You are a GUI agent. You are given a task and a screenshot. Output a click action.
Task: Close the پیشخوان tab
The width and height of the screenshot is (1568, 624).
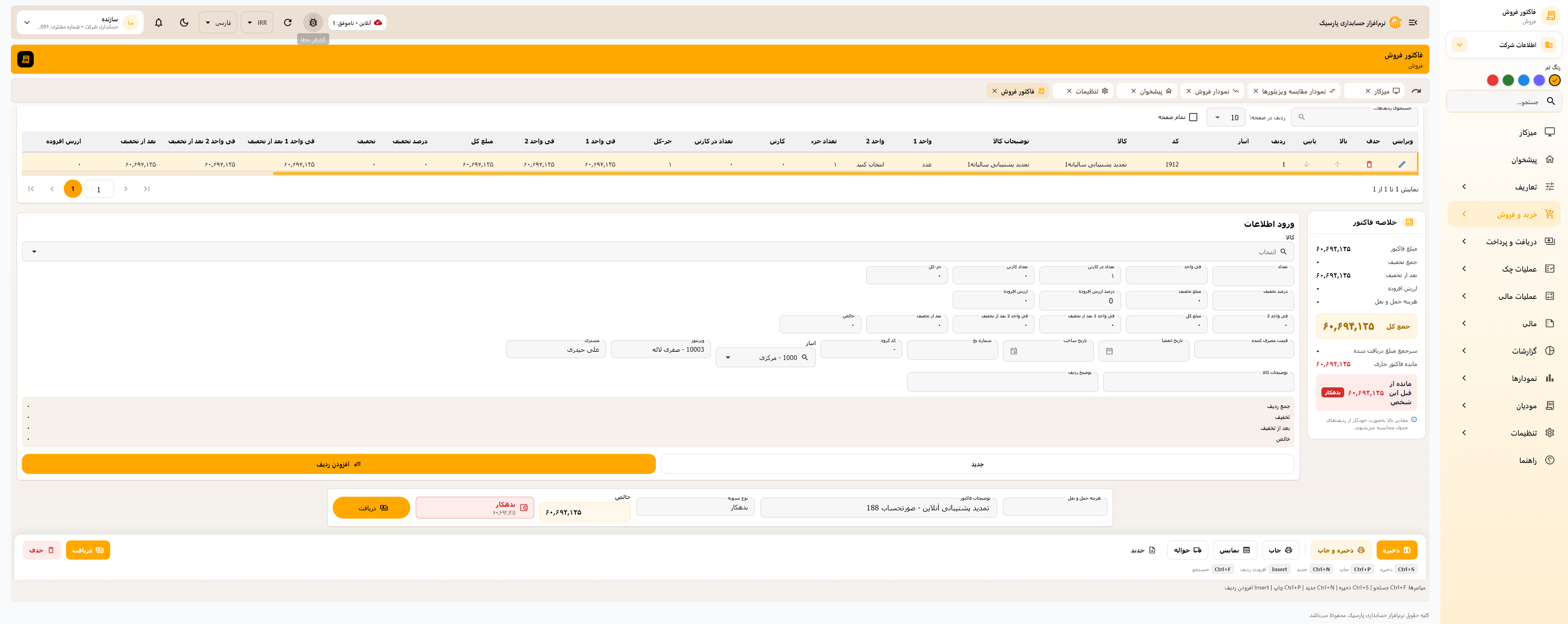pos(1133,91)
